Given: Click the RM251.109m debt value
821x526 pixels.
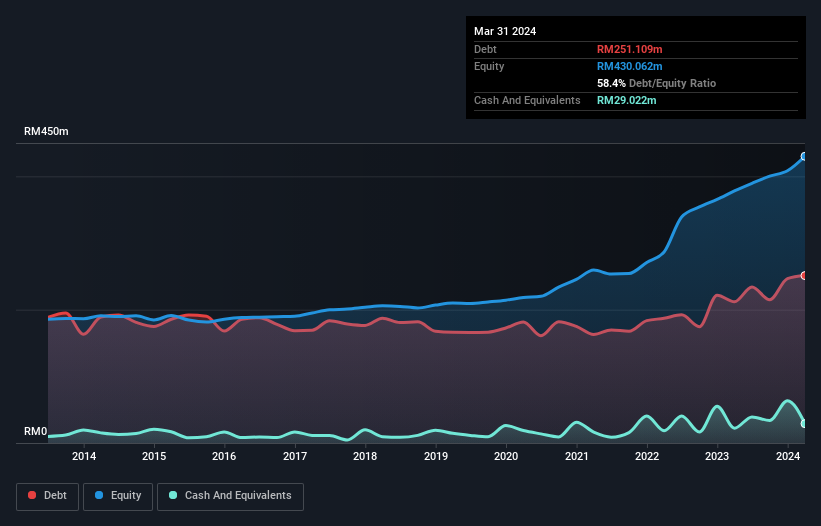Looking at the screenshot, I should pos(629,49).
